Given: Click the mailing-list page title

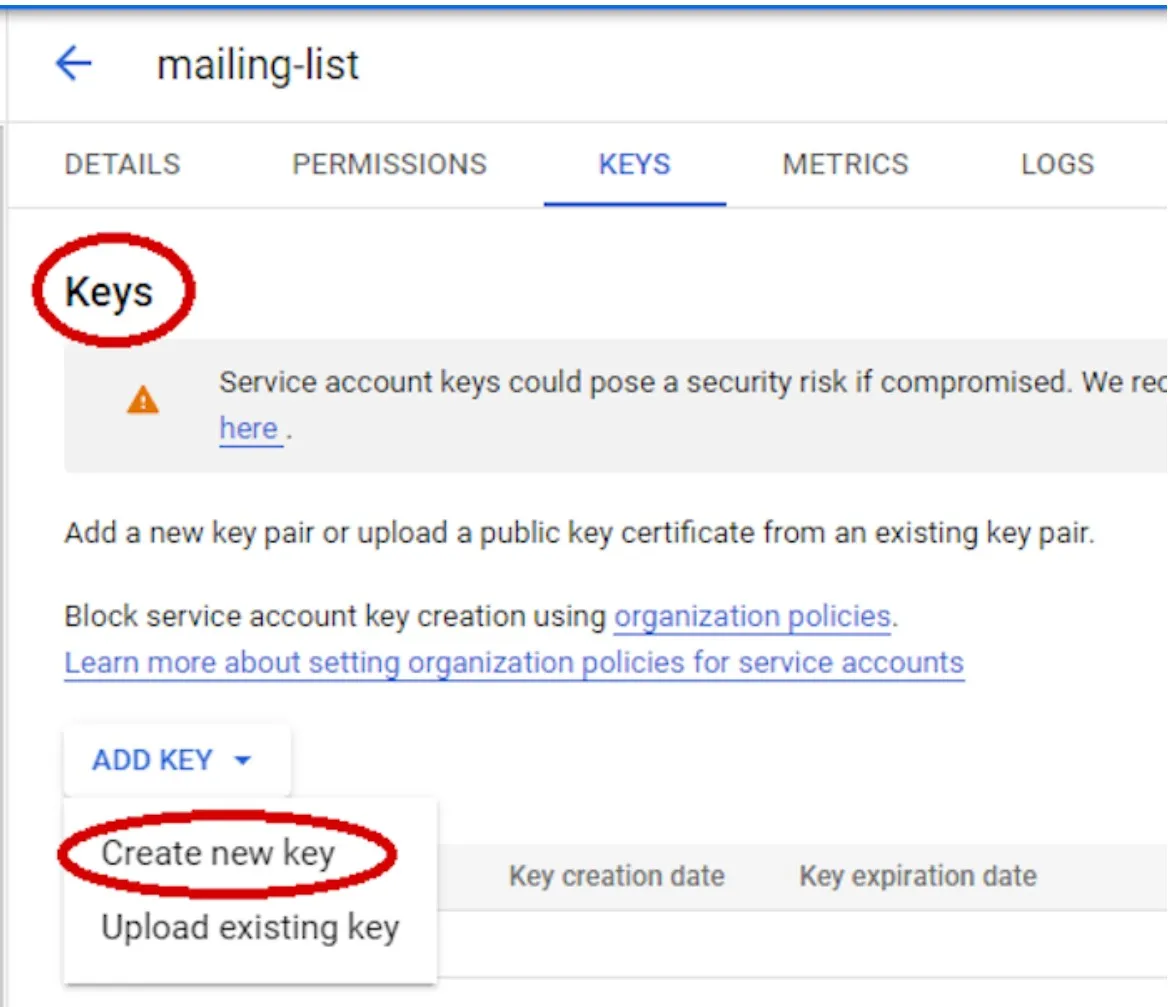Looking at the screenshot, I should tap(258, 65).
